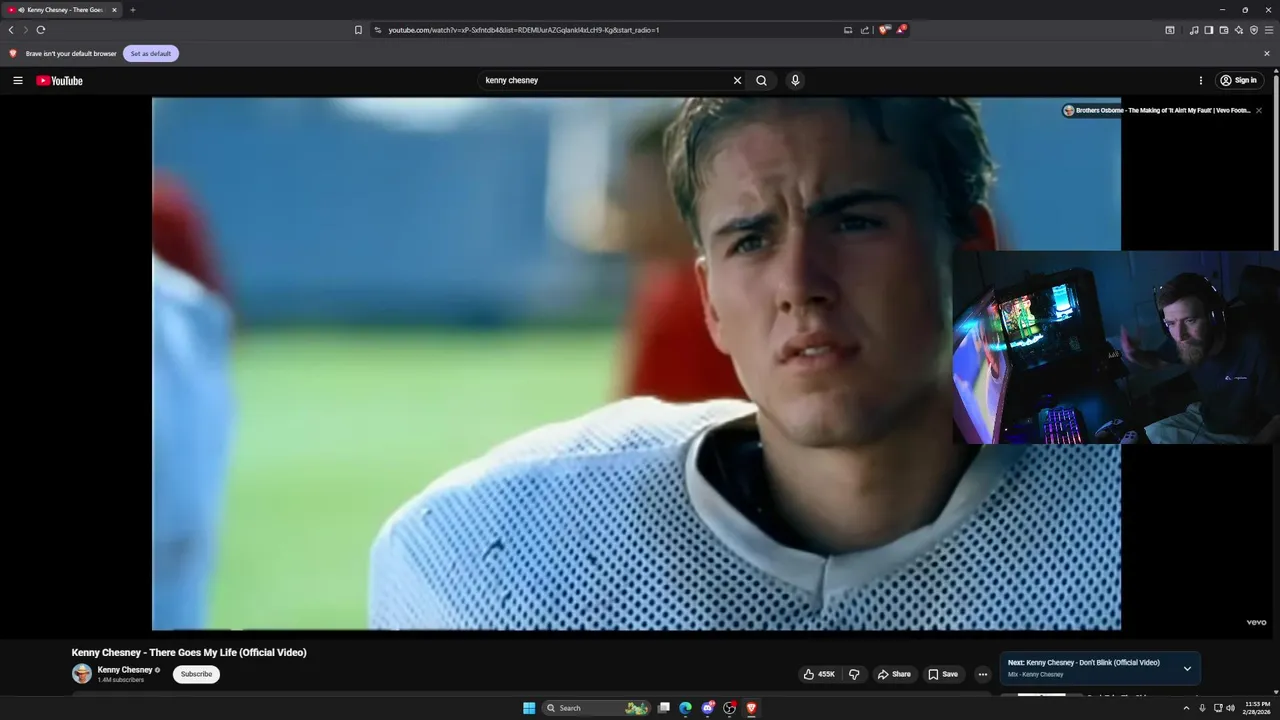Screen dimensions: 1280x720
Task: Save video to playlist
Action: pyautogui.click(x=943, y=674)
